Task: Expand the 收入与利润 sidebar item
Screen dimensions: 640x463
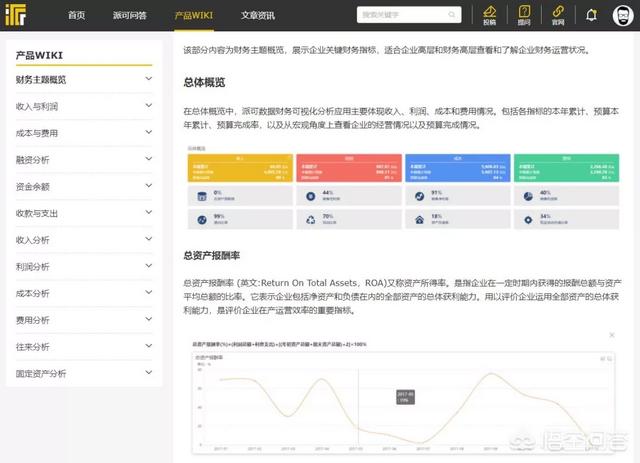Action: [x=148, y=106]
